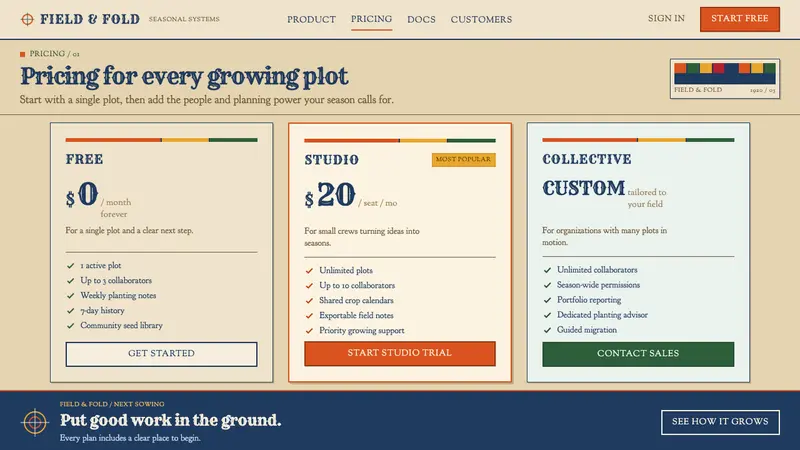Click the Get Started button
The height and width of the screenshot is (450, 800).
[x=161, y=354]
